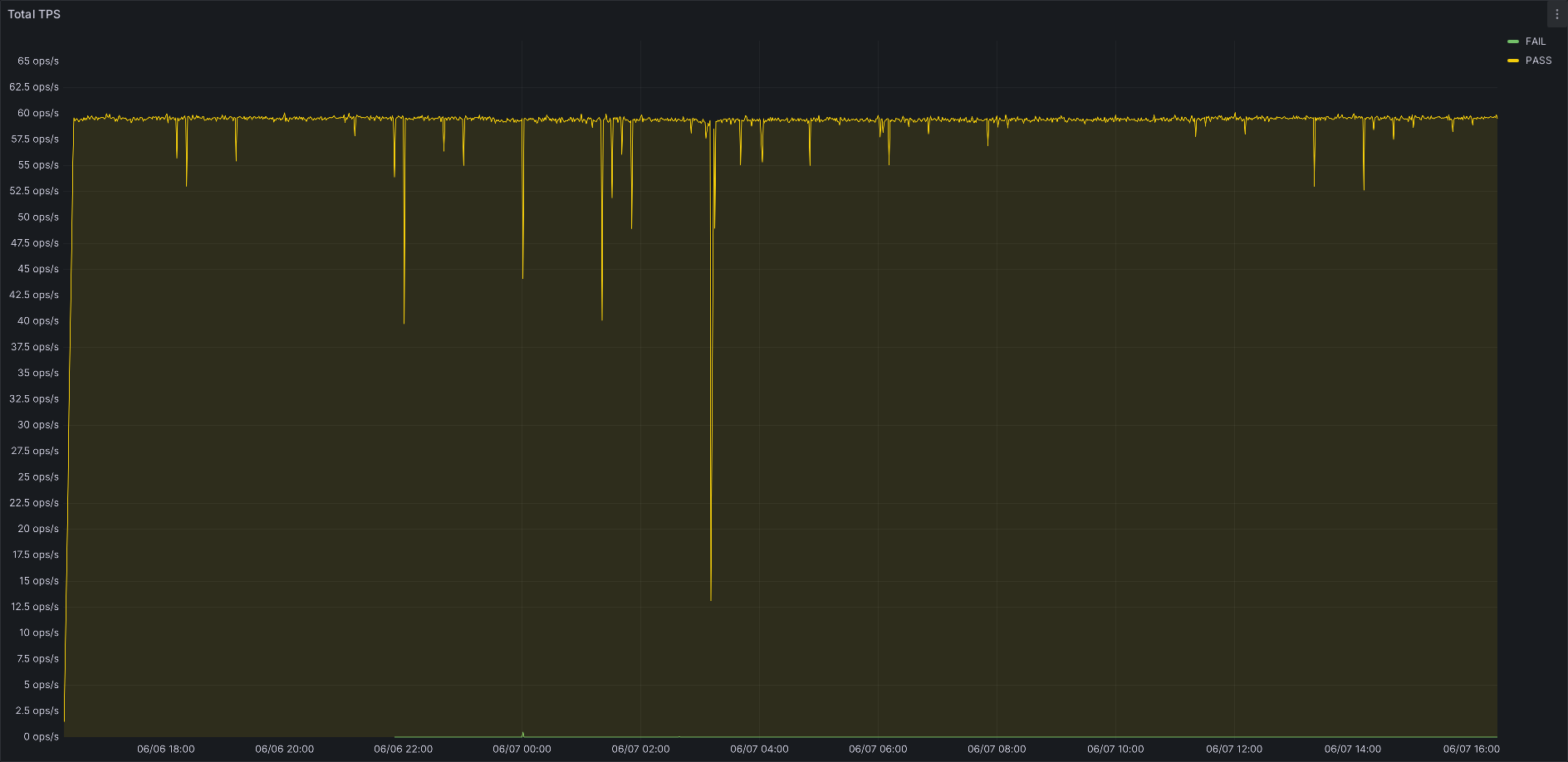Screen dimensions: 1568x762
Task: Click the 06/07 12:00 time label
Action: coord(1235,749)
